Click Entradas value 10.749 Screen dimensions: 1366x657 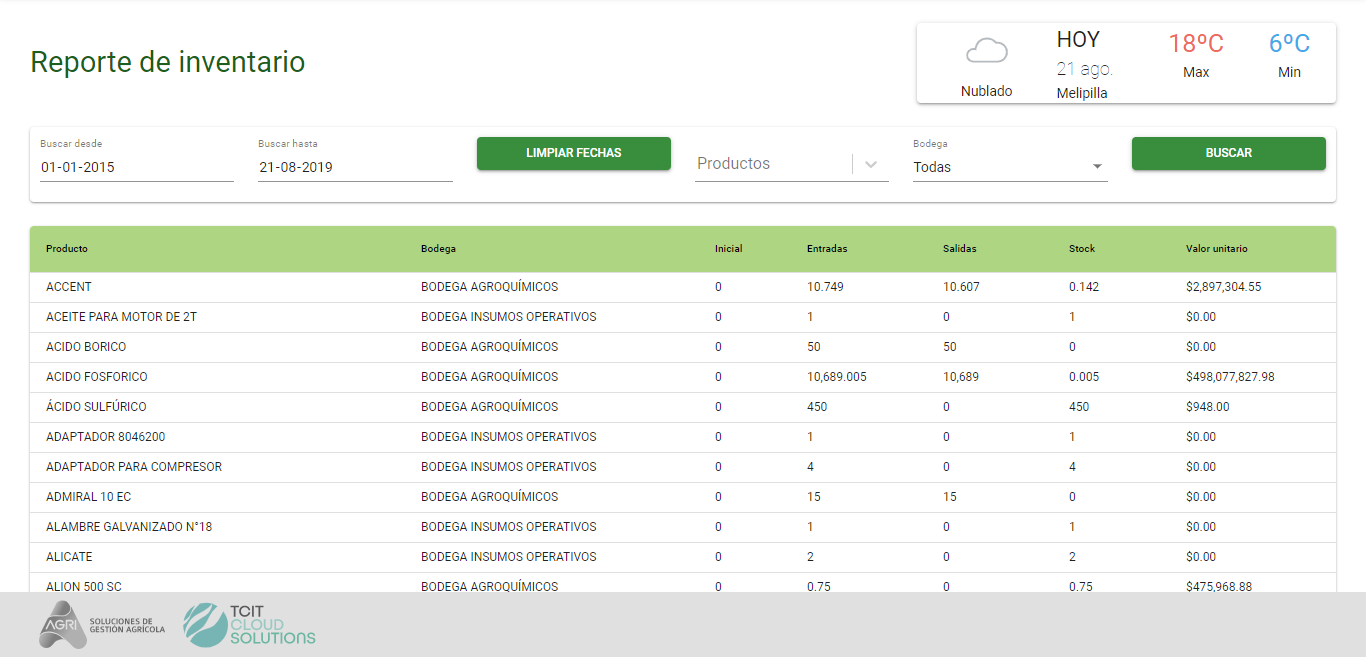pos(825,287)
